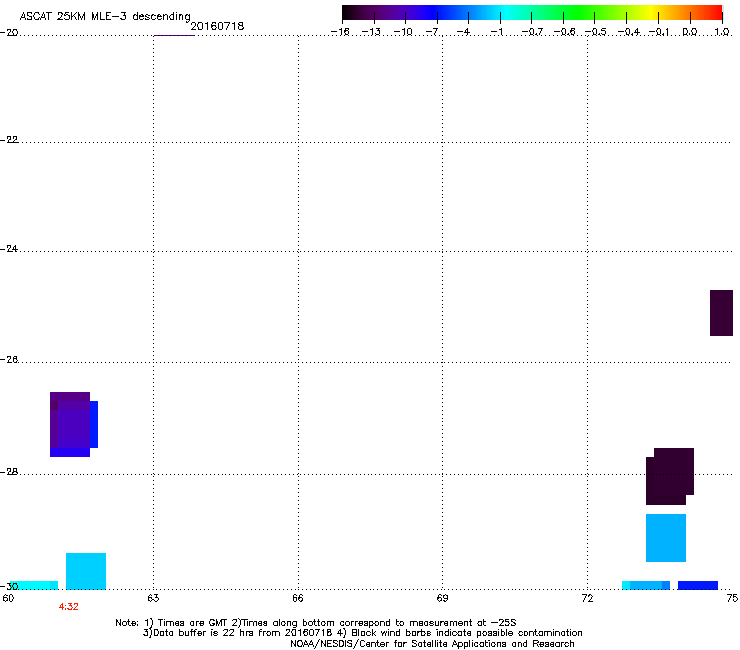Viewport: 740px width, 650px height.
Task: Click the cyan square patch above the 4:32 label
Action: pos(85,571)
